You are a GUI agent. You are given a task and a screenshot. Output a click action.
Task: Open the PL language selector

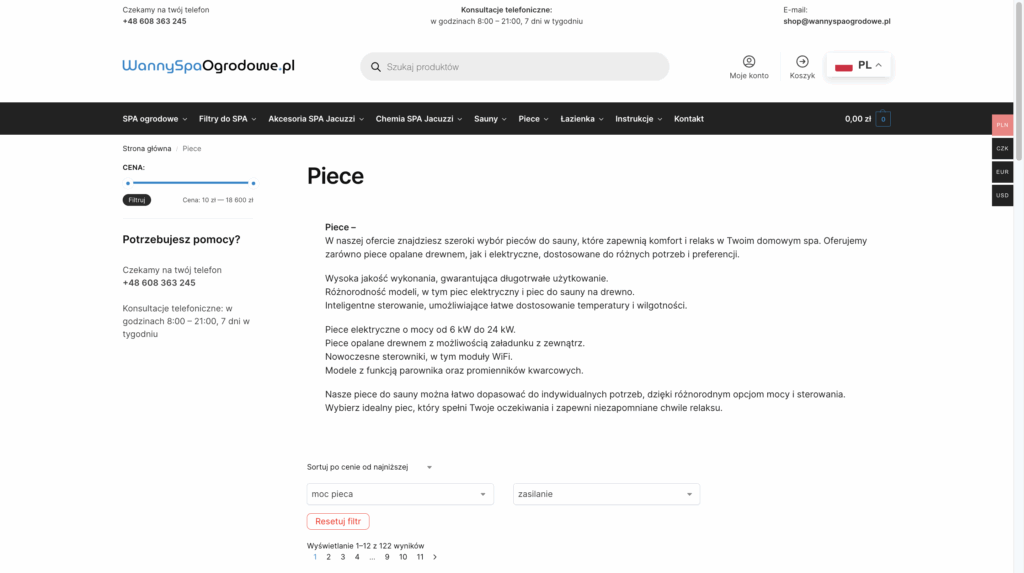859,66
